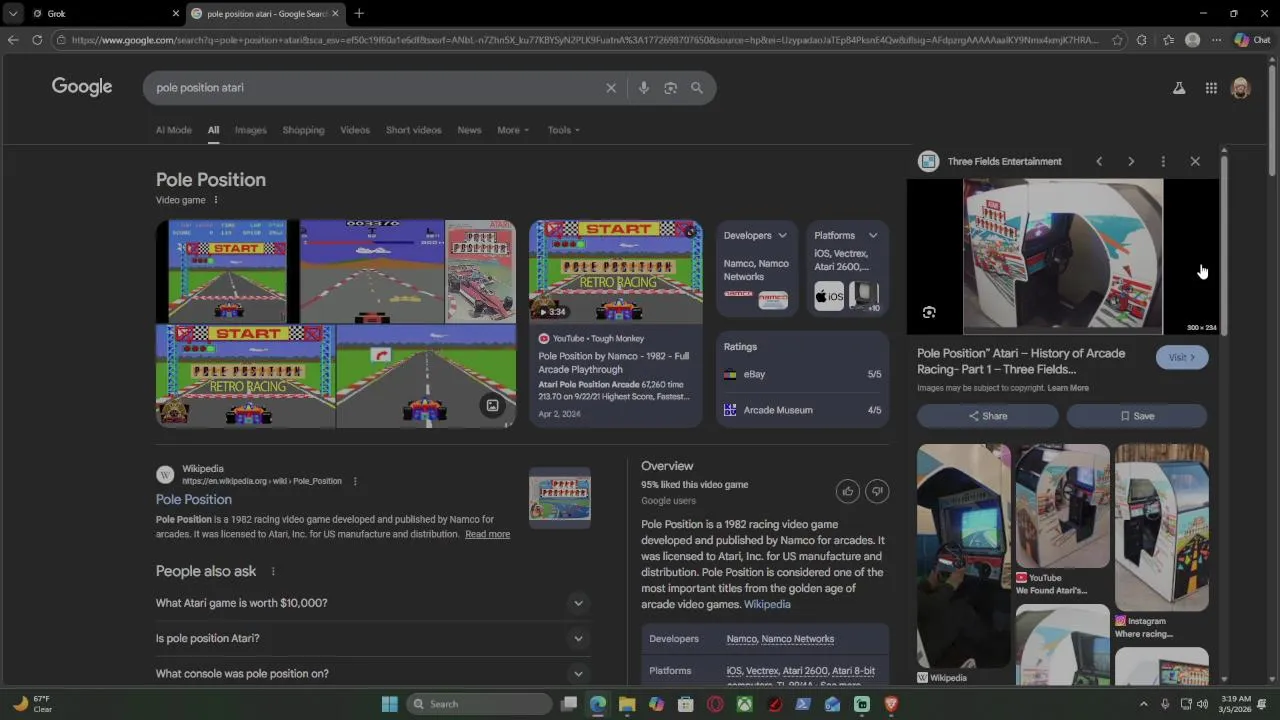Play the Tough Monkey YouTube video thumbnail

(x=616, y=272)
